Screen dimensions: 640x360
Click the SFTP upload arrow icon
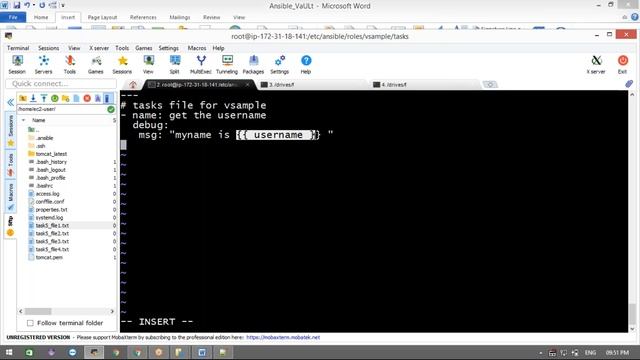tap(44, 98)
